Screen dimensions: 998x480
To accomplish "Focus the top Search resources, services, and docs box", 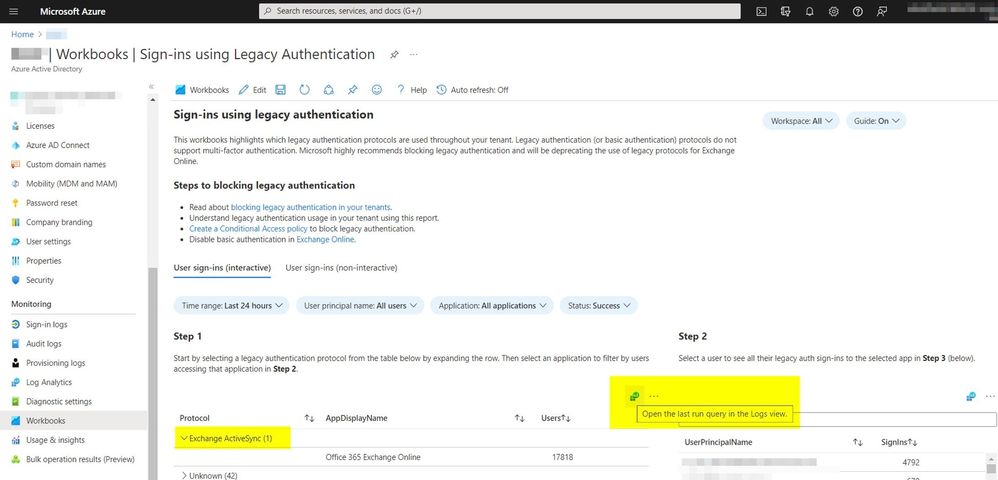I will (x=500, y=11).
